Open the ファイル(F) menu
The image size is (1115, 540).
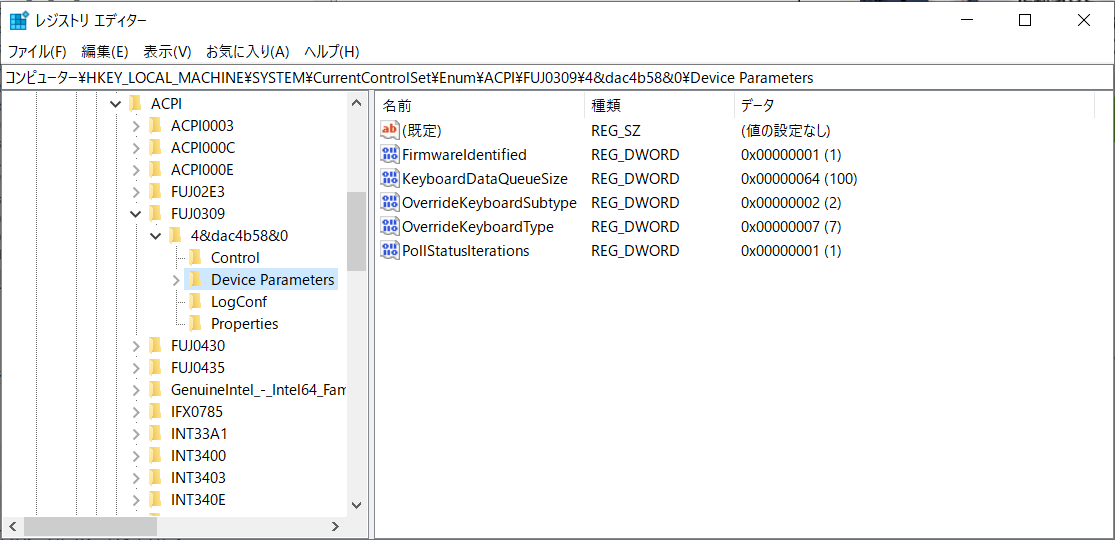[37, 52]
